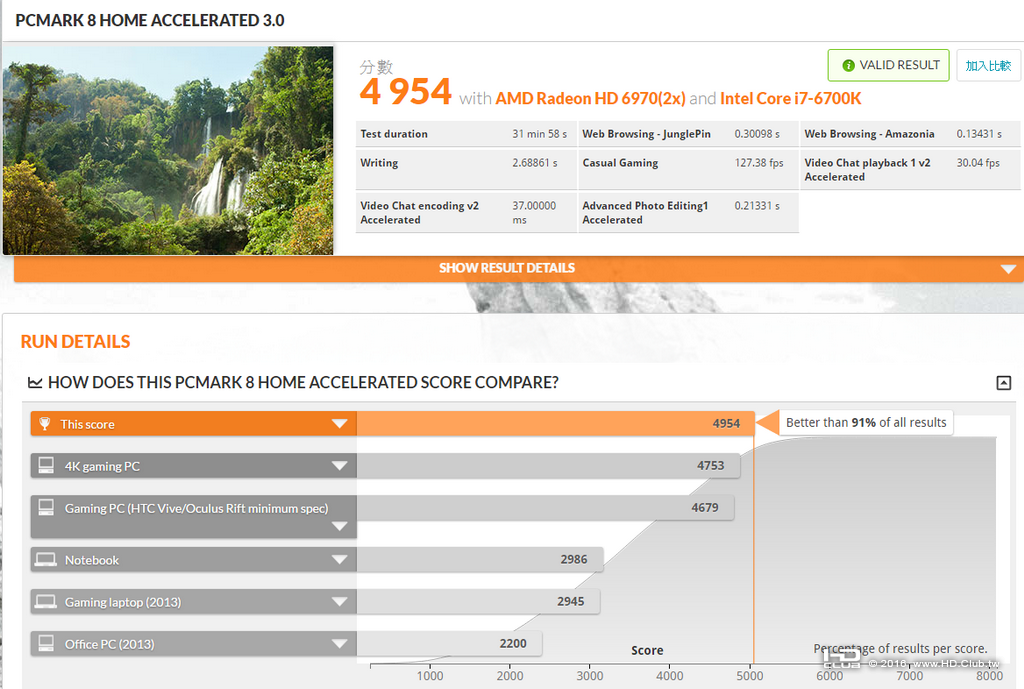This screenshot has height=689, width=1024.
Task: Expand the 4K gaming PC dropdown arrow
Action: pos(340,466)
